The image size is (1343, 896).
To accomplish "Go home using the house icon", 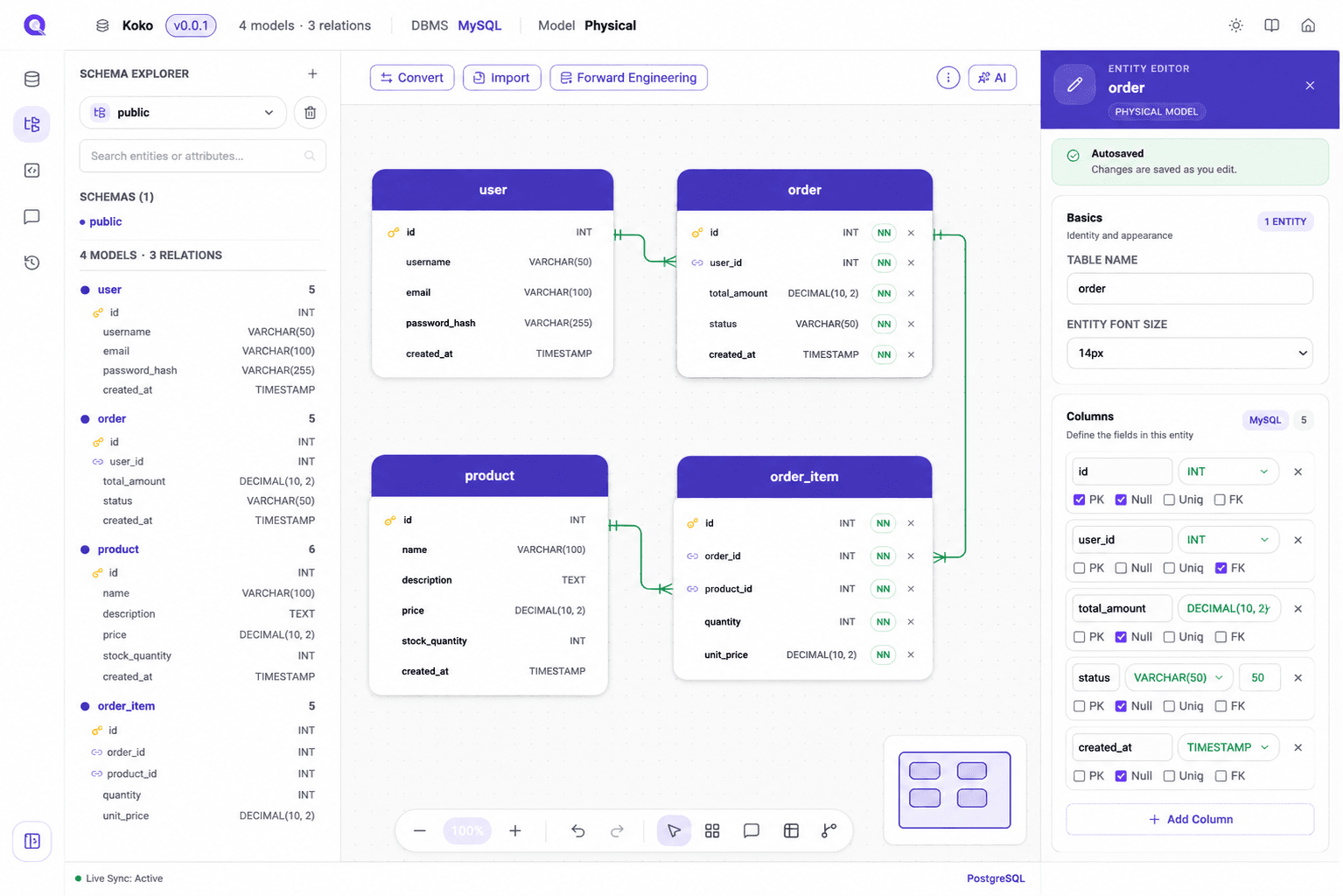I will [1308, 25].
